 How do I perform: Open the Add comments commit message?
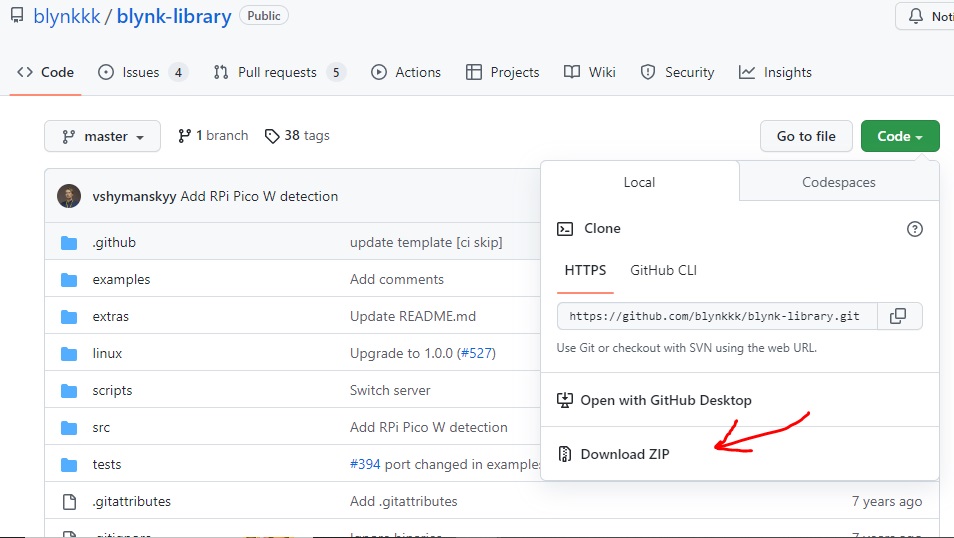[x=397, y=279]
